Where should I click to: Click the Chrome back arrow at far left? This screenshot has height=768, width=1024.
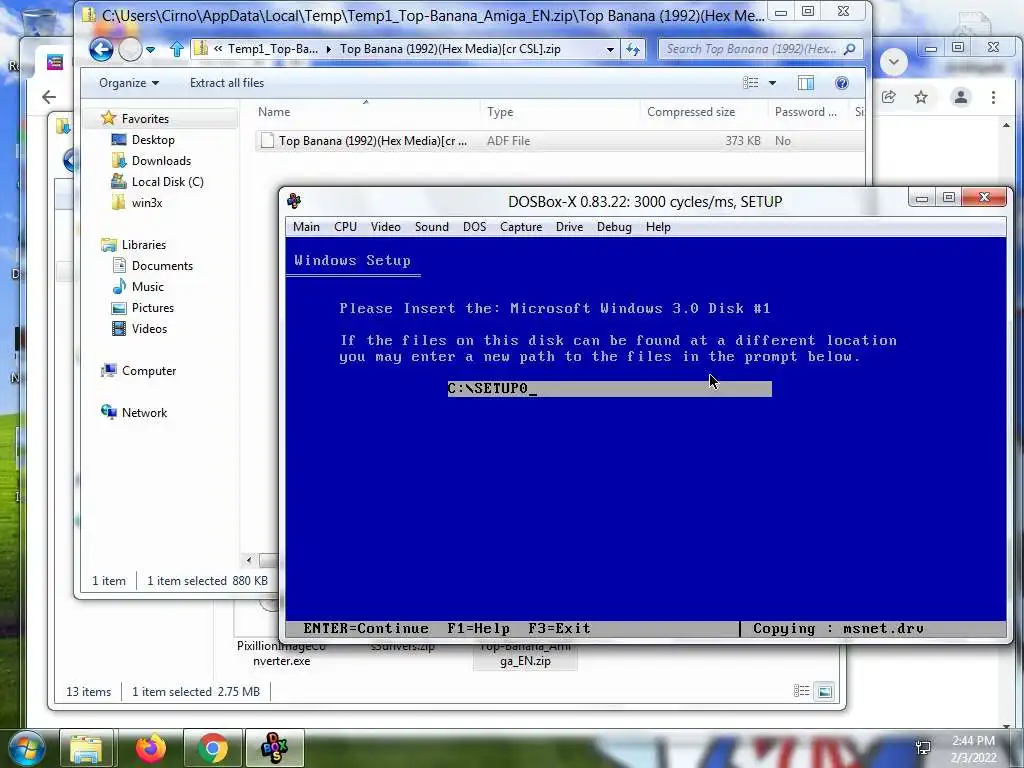click(x=49, y=97)
